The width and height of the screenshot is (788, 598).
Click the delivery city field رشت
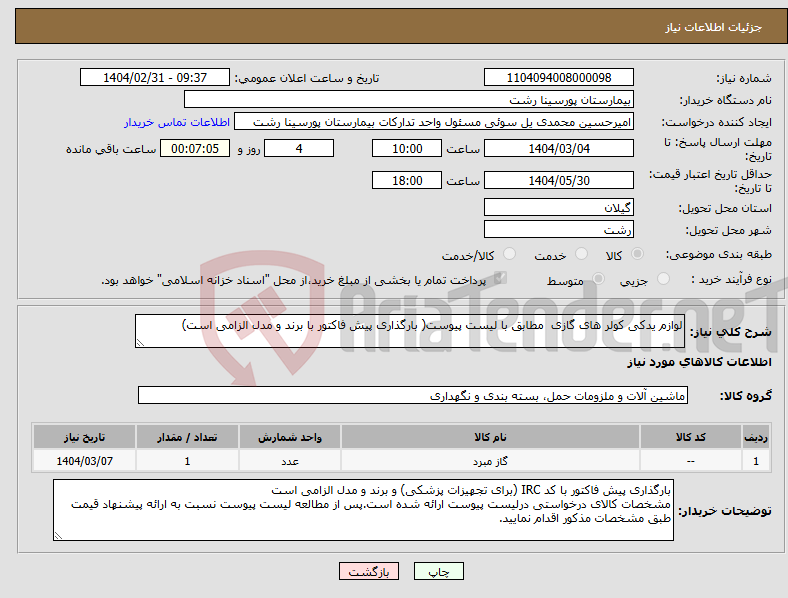pyautogui.click(x=559, y=229)
